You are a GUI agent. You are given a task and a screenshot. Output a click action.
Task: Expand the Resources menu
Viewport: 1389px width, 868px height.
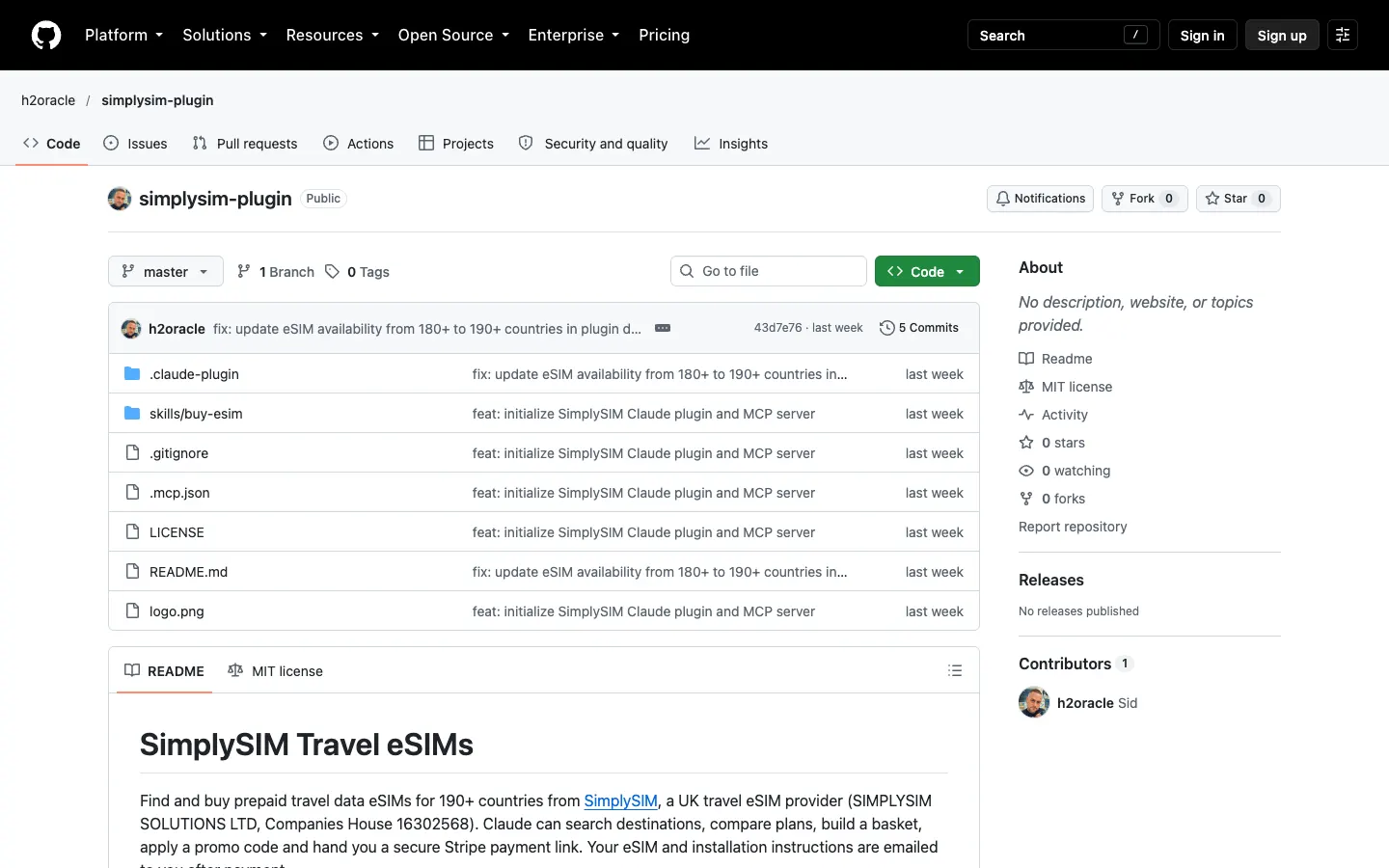click(333, 35)
